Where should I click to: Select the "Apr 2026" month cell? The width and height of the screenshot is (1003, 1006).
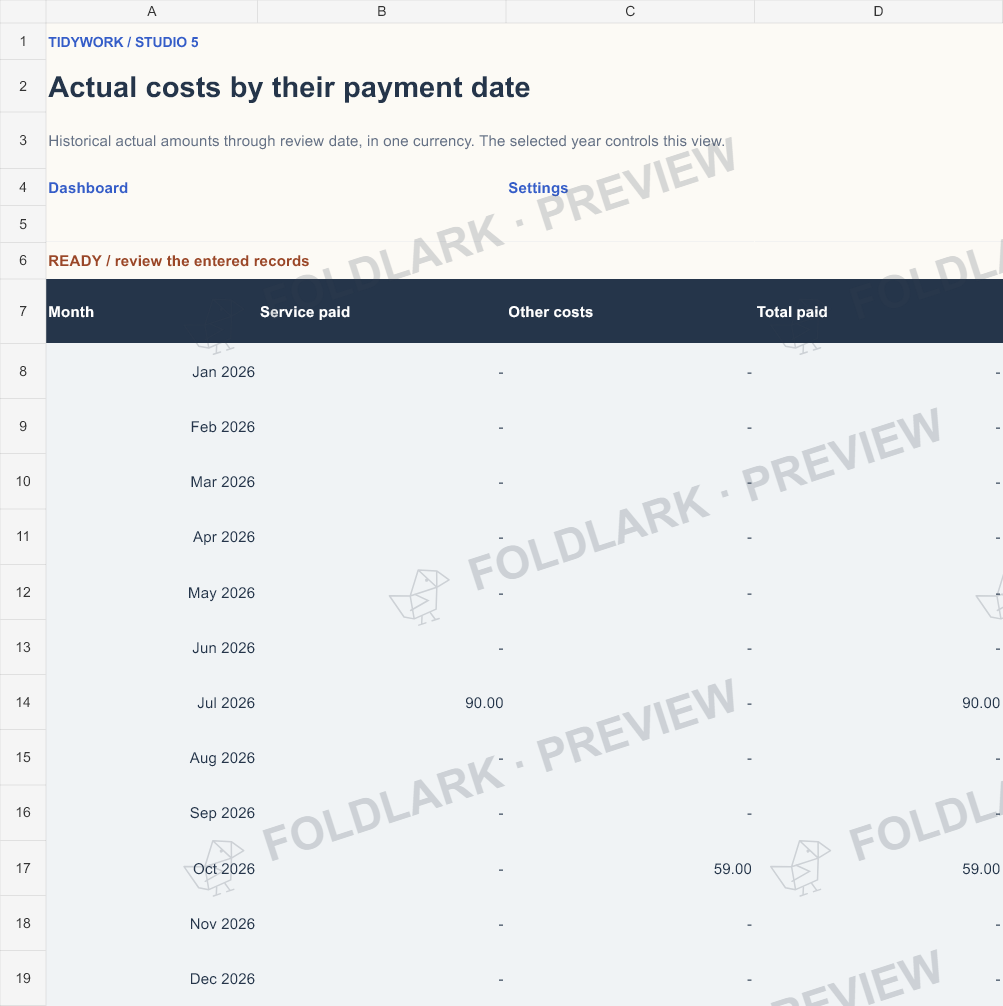(x=151, y=537)
